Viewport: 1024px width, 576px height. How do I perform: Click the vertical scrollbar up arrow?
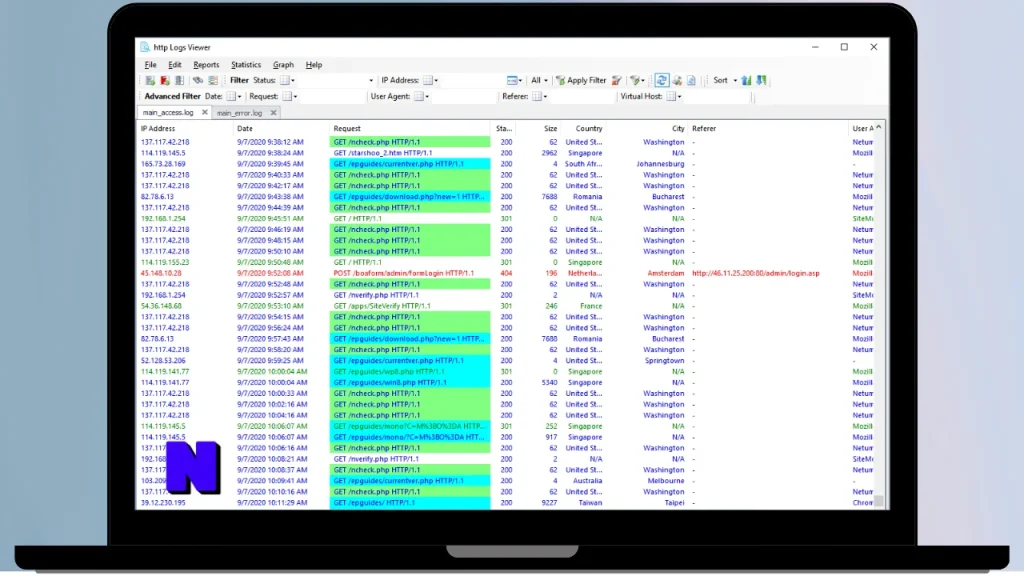[879, 127]
